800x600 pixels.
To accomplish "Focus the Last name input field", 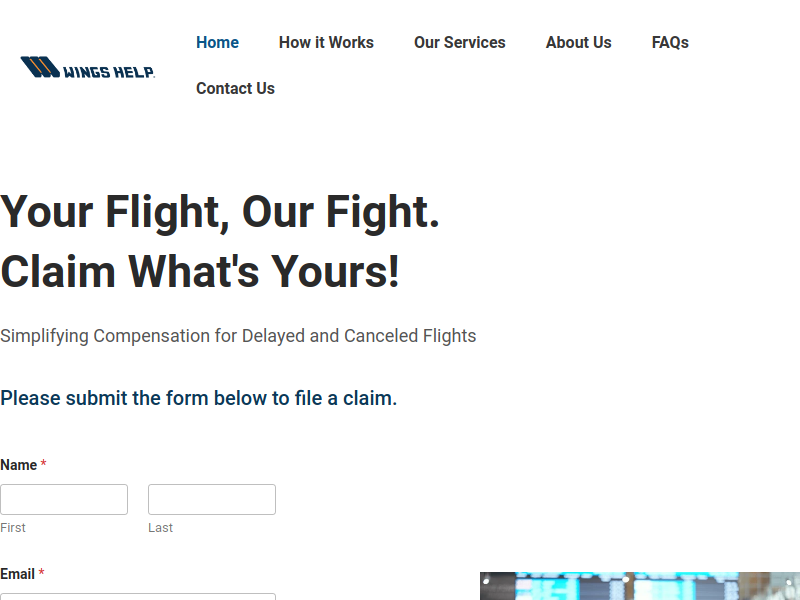I will pos(212,499).
